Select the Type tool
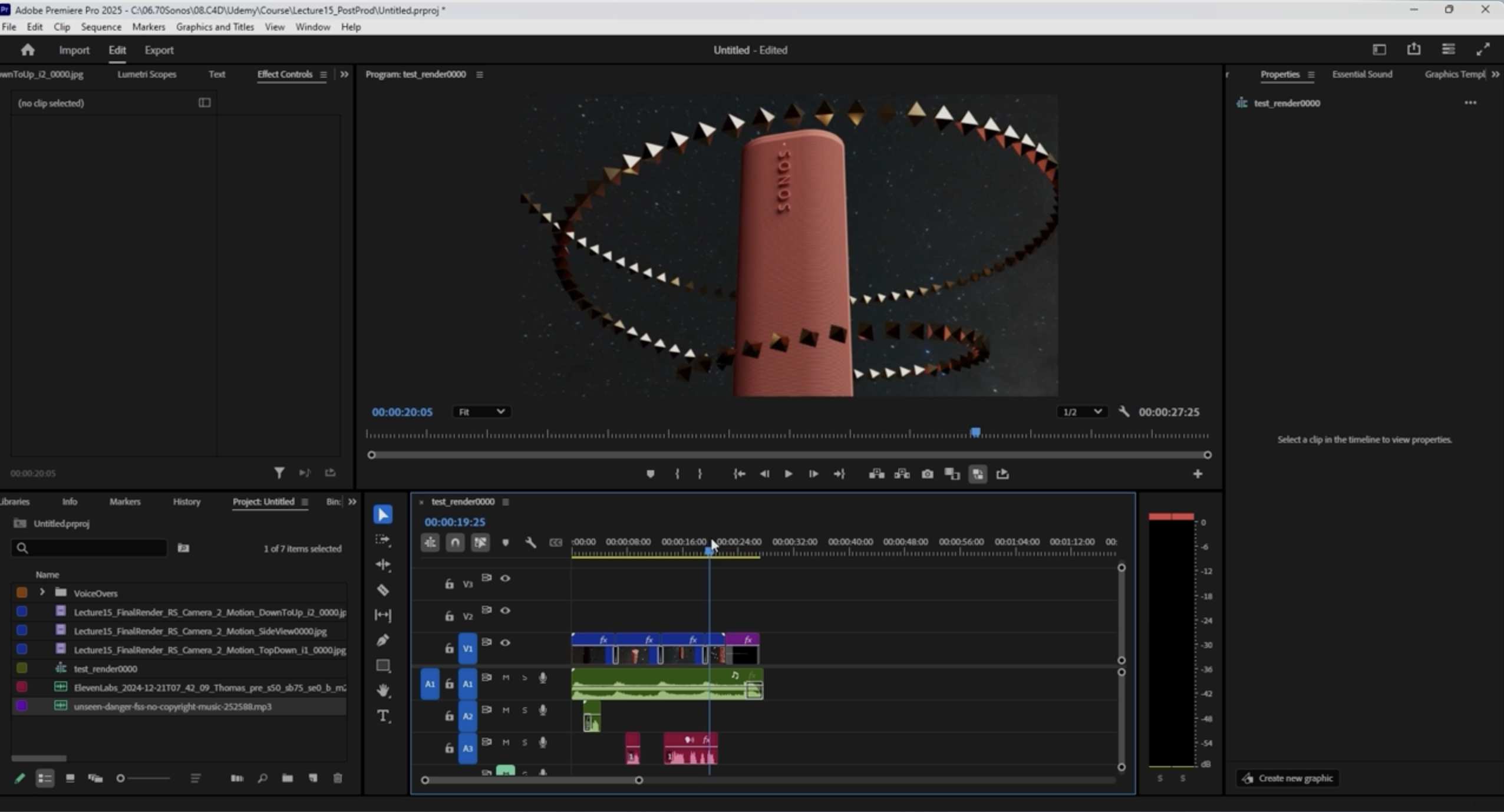Viewport: 1504px width, 812px height. pyautogui.click(x=383, y=716)
